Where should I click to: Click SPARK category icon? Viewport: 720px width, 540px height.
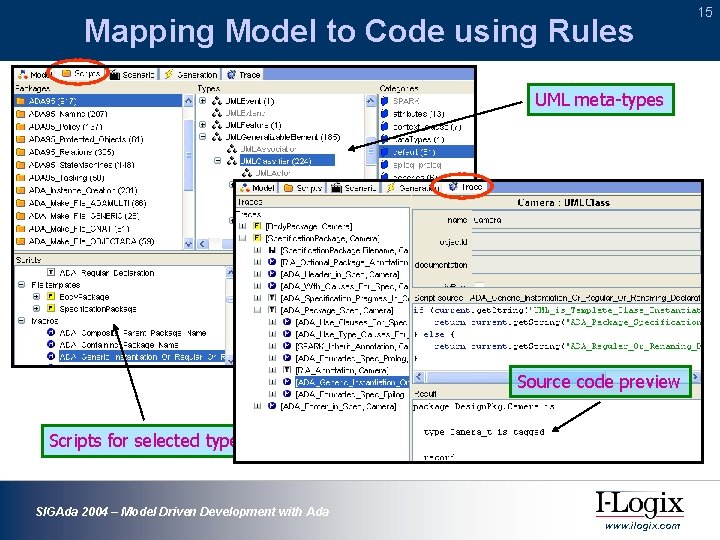click(x=385, y=101)
